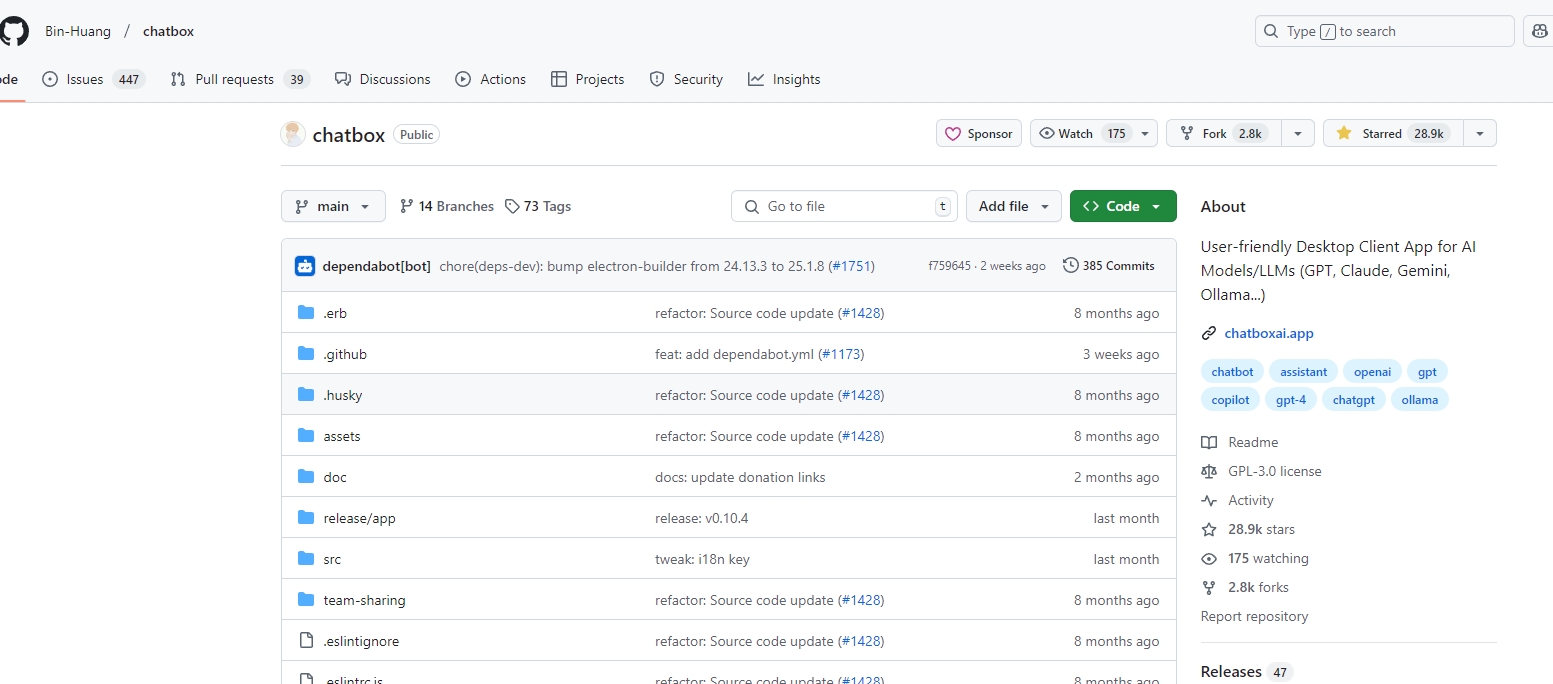Open the 'tweak: i18n key' commit message
Screen dimensions: 1553x684
(x=702, y=559)
